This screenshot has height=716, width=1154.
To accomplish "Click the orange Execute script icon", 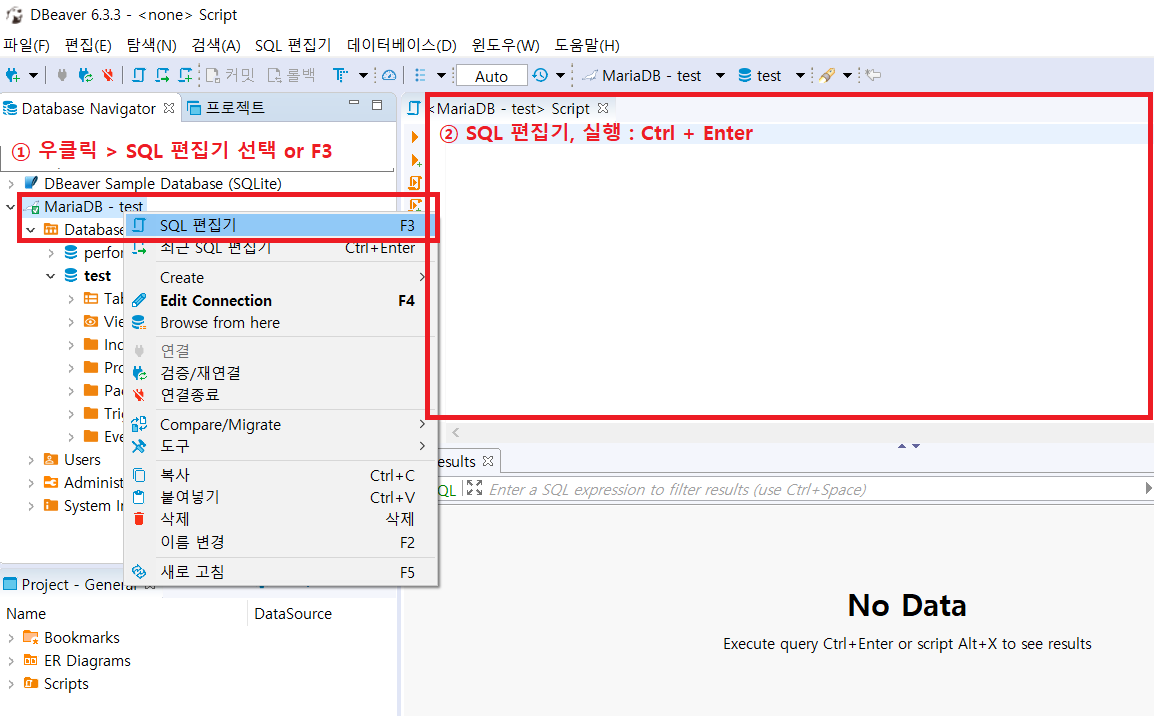I will pyautogui.click(x=415, y=182).
